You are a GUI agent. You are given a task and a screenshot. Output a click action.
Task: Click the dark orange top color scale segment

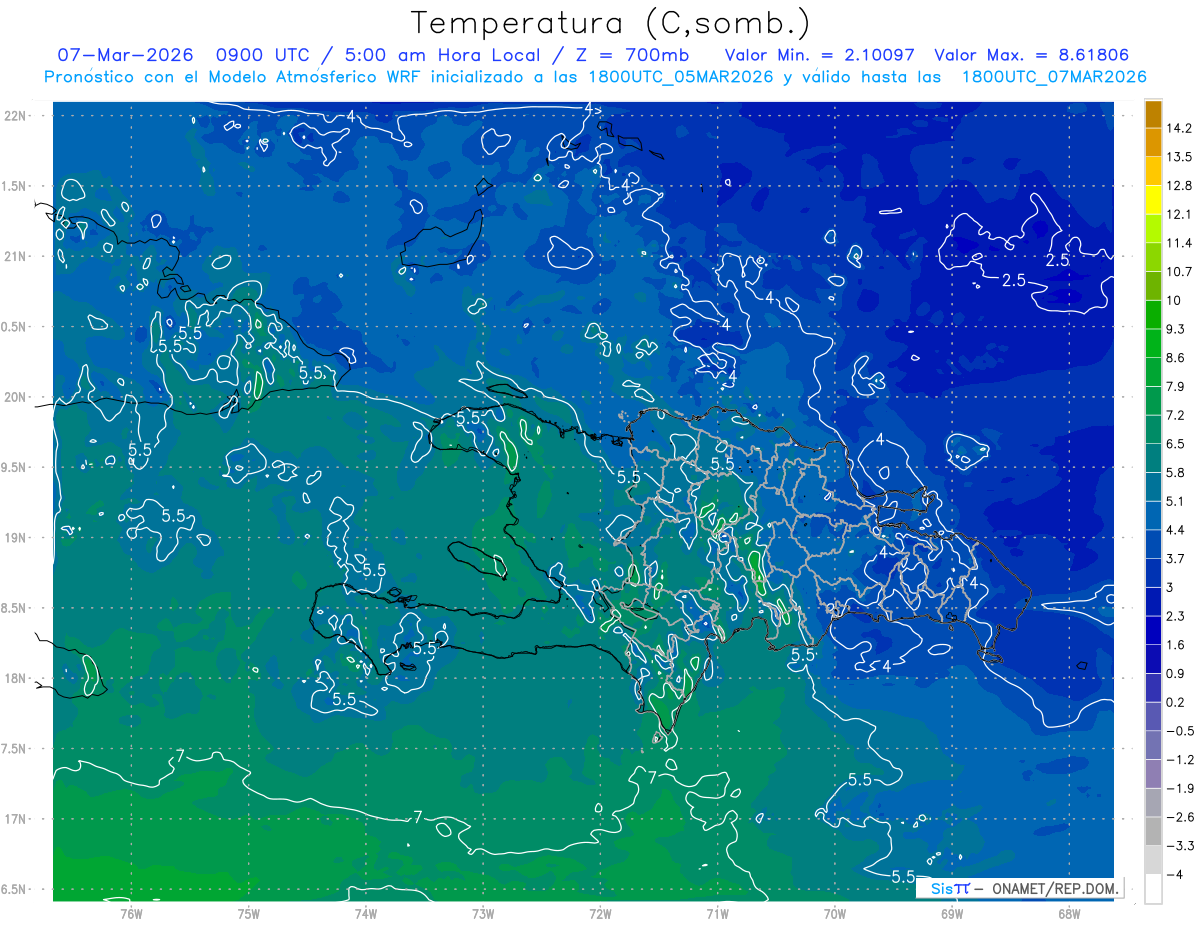[x=1153, y=114]
